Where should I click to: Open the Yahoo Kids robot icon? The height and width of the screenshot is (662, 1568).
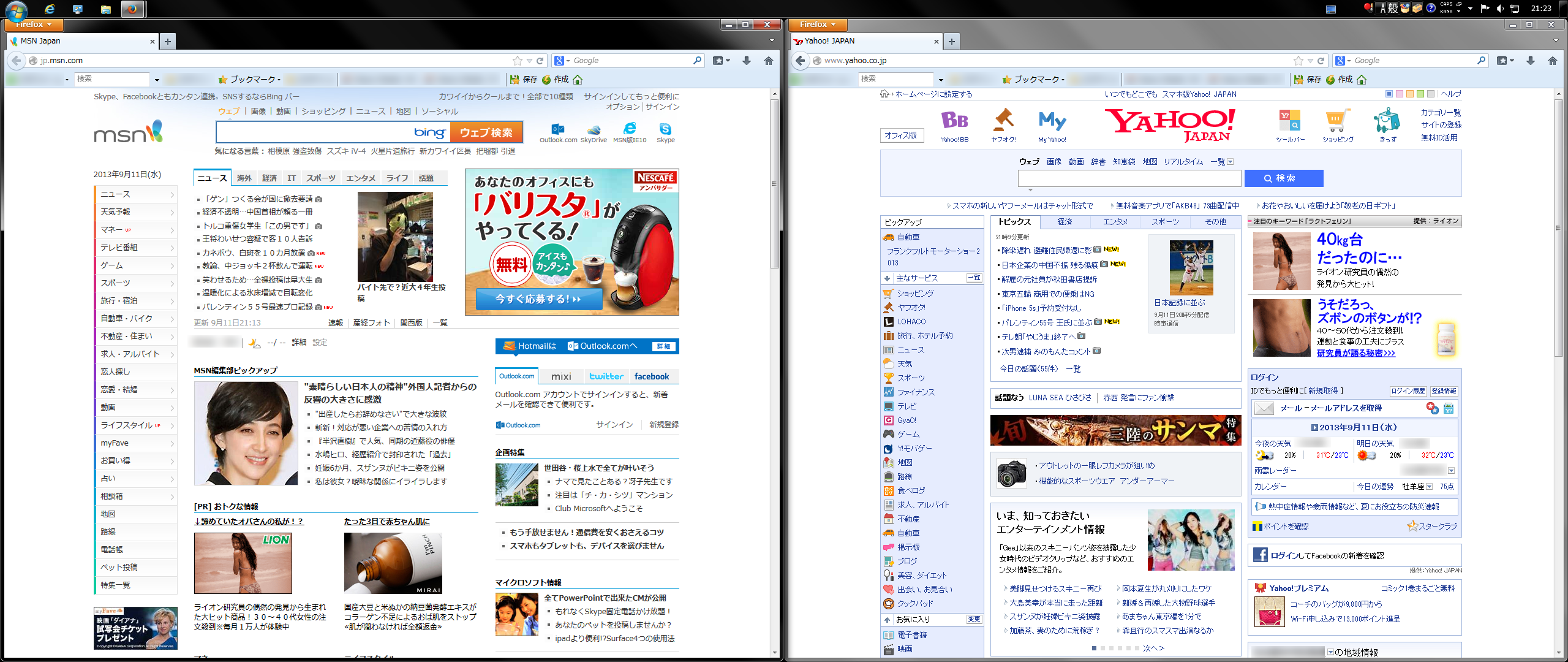(1387, 121)
